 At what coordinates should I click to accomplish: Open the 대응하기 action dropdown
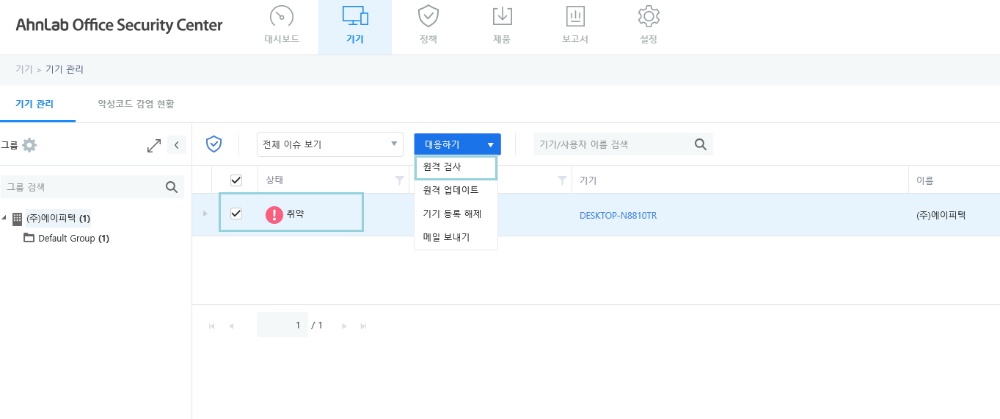point(457,145)
